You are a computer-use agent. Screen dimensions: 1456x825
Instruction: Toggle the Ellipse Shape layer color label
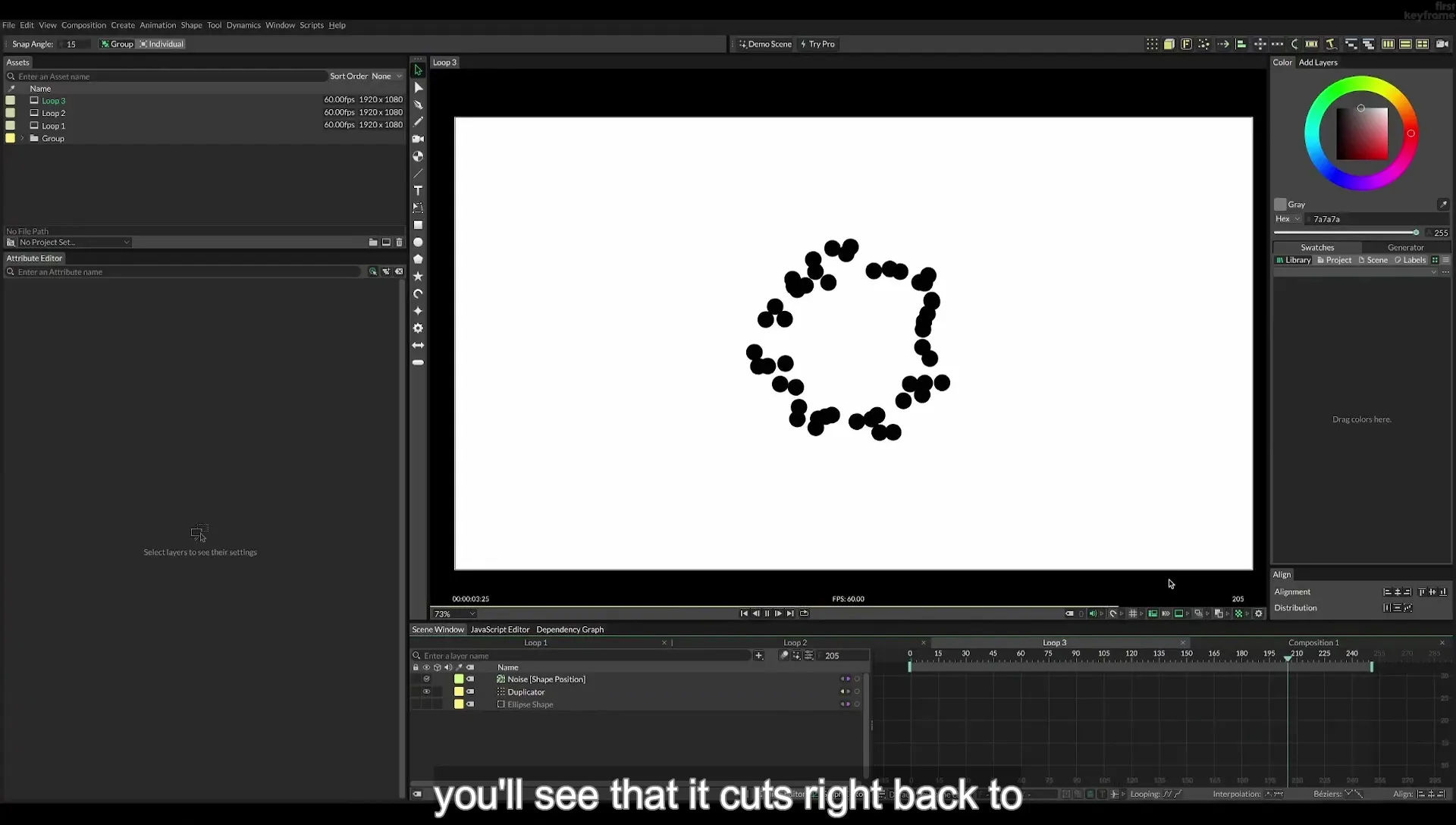tap(459, 704)
